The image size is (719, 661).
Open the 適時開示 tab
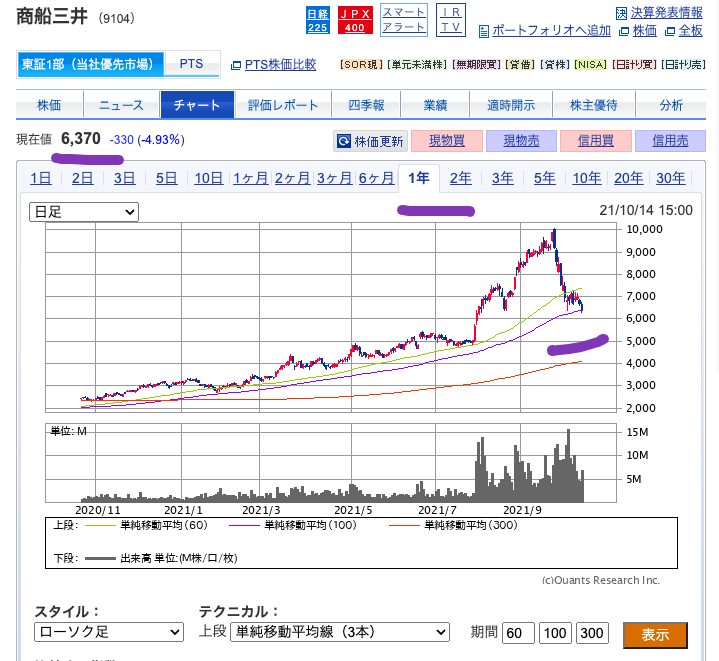pos(511,105)
